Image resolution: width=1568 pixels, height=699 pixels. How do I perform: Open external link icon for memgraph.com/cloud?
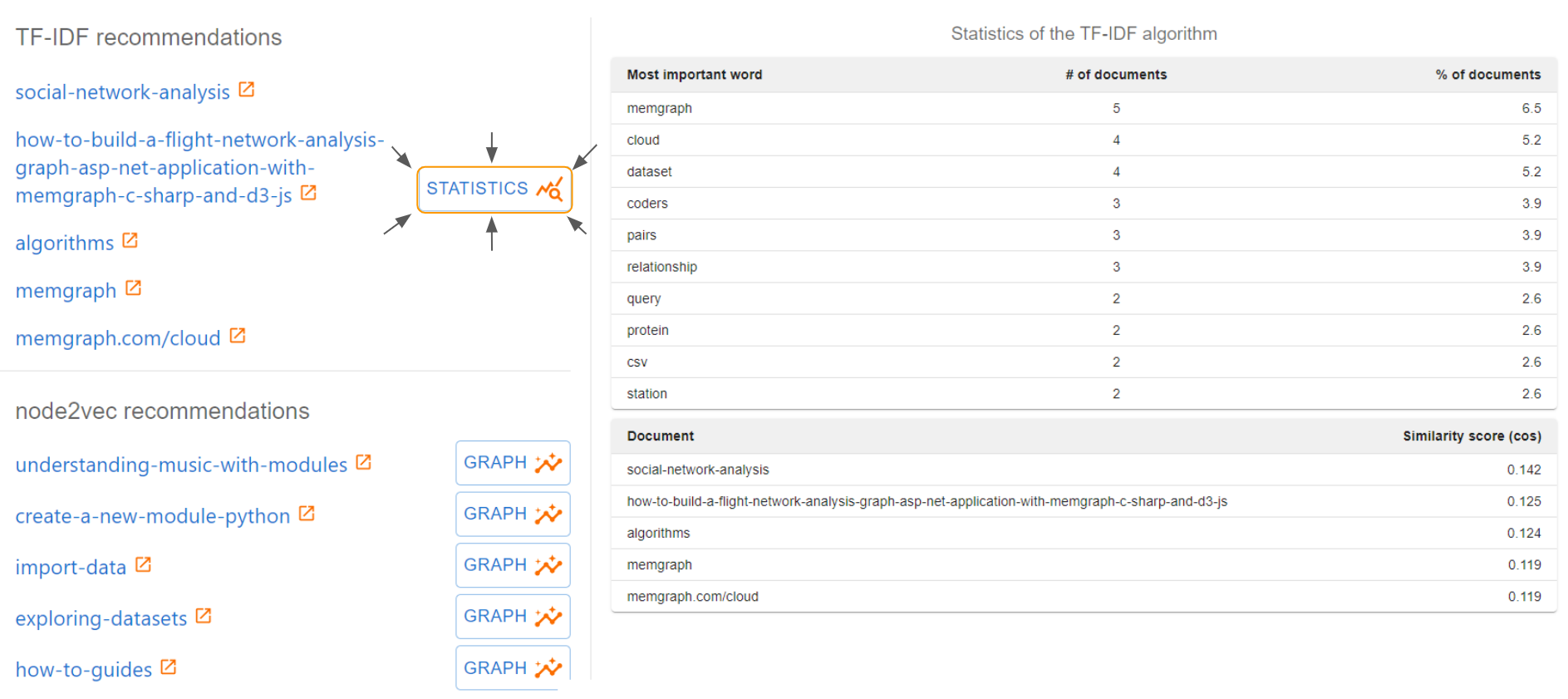[x=238, y=336]
